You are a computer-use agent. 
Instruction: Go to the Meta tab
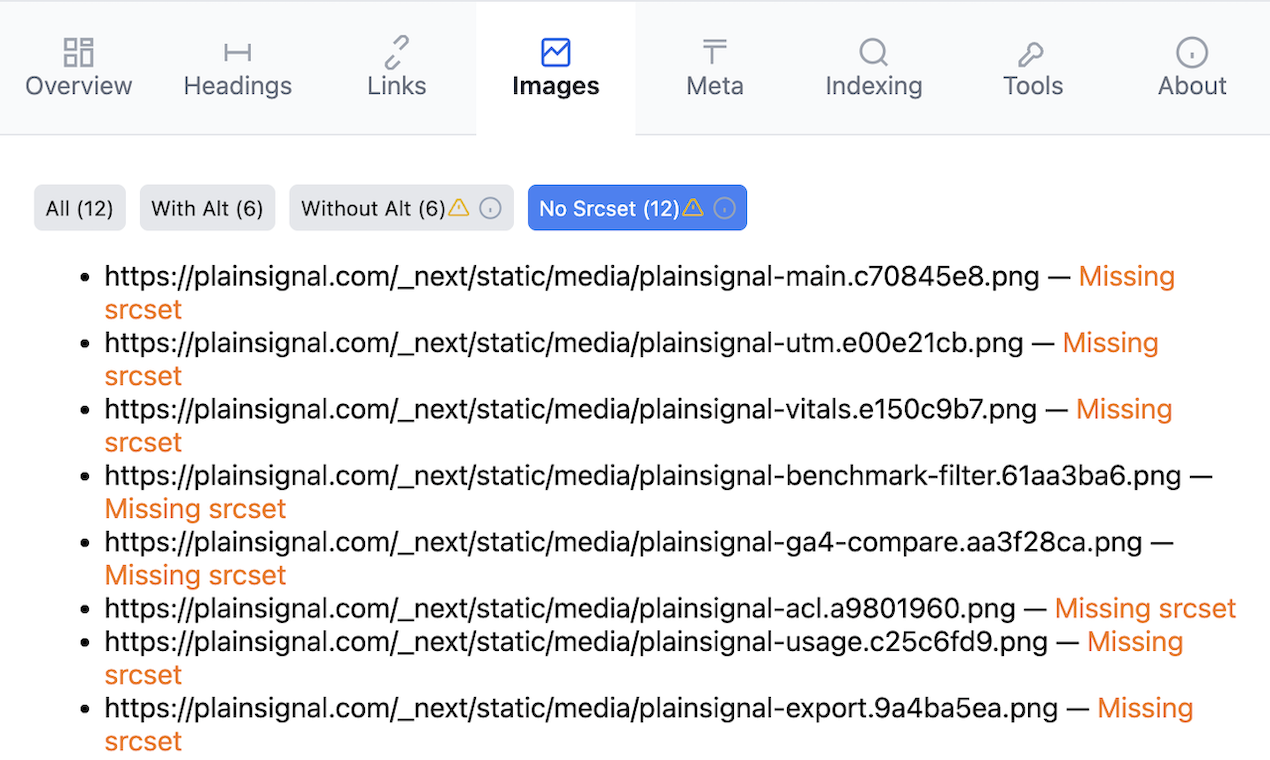715,68
